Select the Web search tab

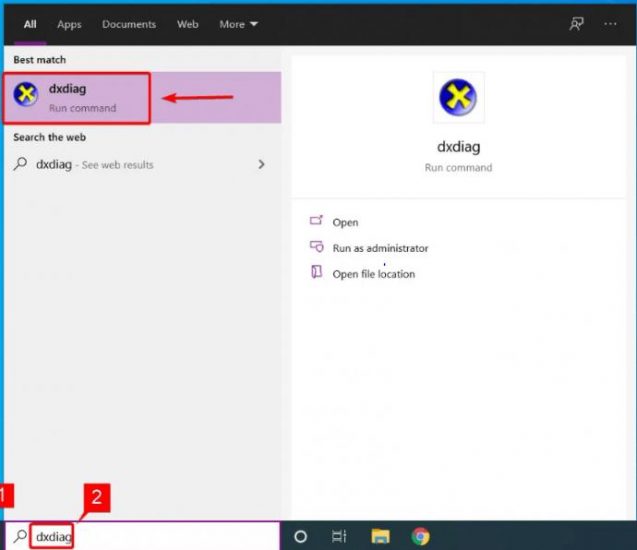coord(188,24)
